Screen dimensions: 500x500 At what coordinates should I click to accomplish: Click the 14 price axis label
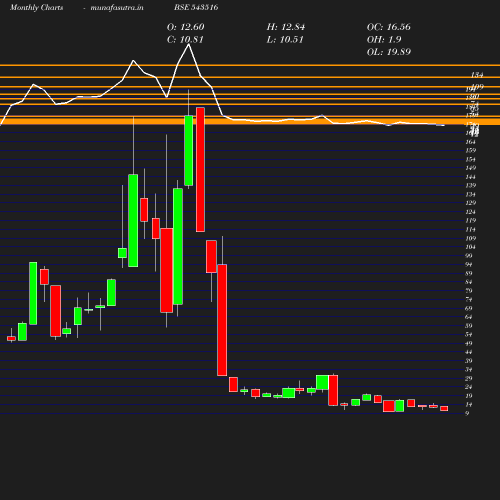click(x=469, y=404)
